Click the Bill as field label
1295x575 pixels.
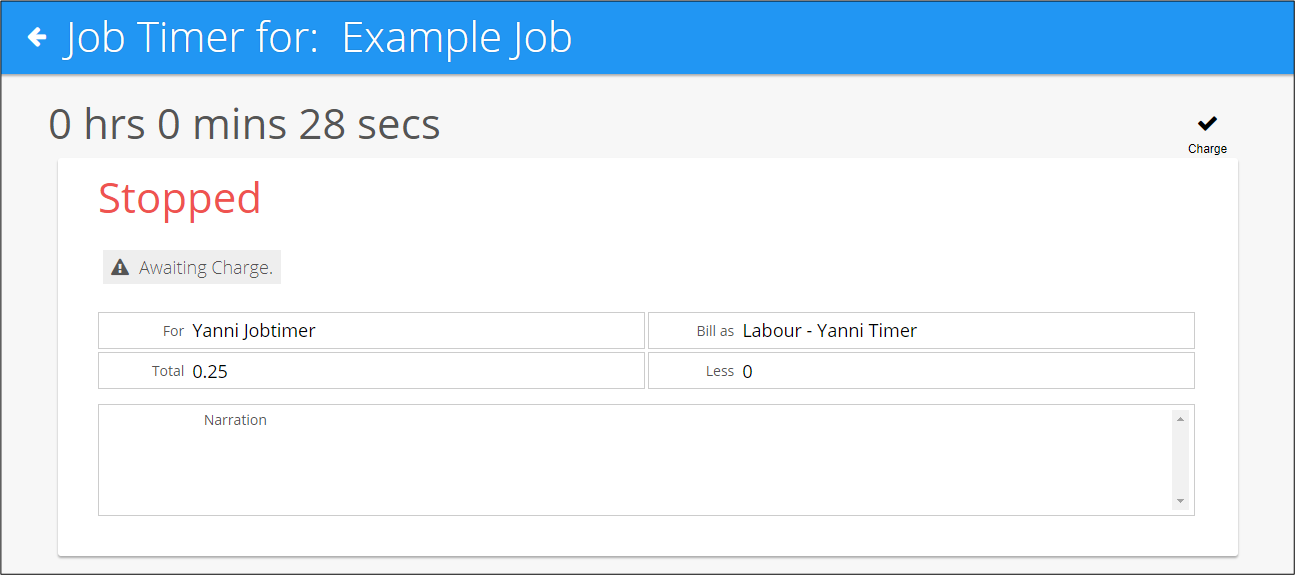[x=715, y=331]
